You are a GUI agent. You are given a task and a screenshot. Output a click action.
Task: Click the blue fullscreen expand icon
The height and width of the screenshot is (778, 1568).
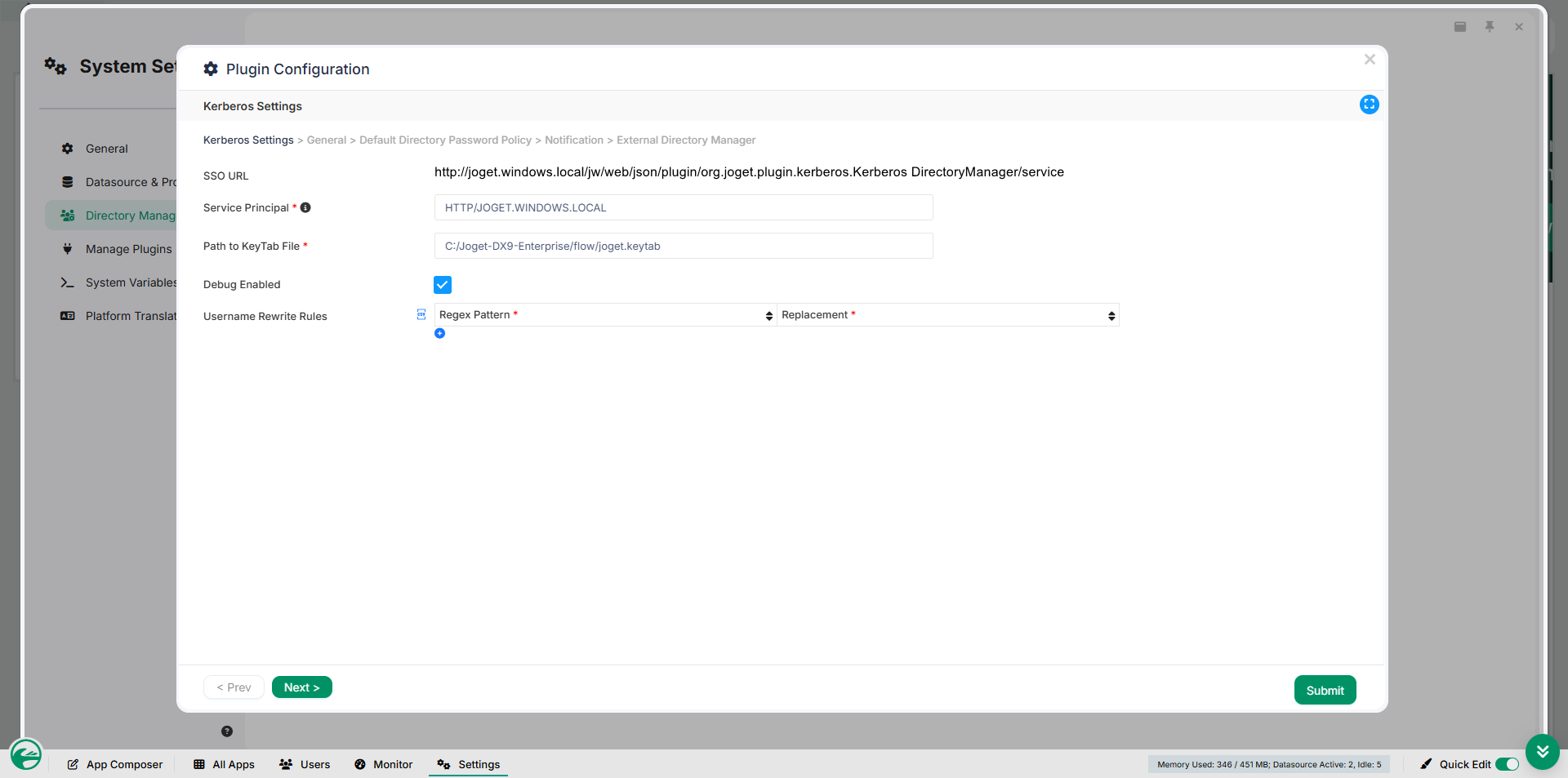(x=1370, y=104)
